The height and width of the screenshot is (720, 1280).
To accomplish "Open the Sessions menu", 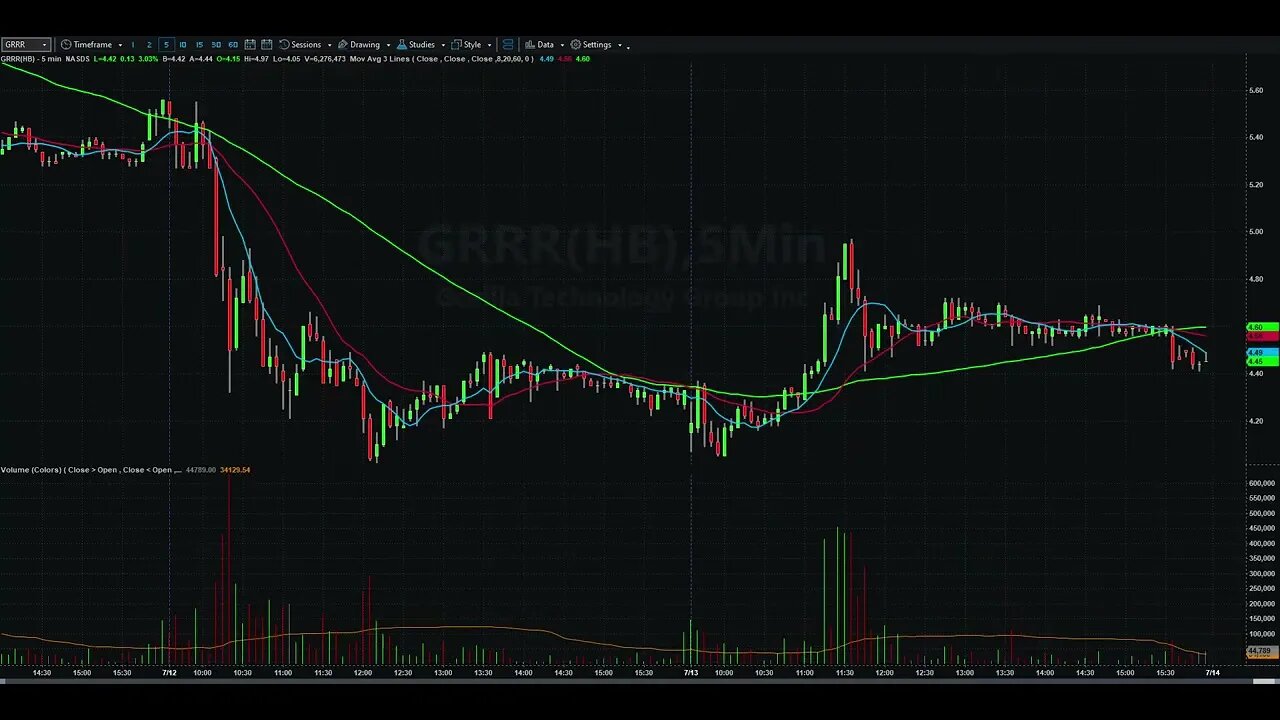I will point(304,44).
